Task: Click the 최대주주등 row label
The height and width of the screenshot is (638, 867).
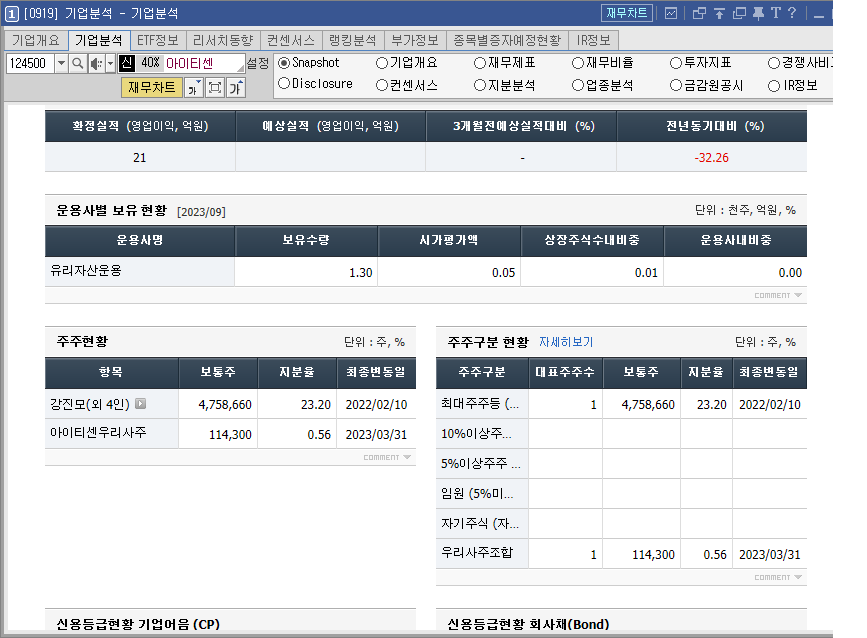Action: [x=480, y=404]
